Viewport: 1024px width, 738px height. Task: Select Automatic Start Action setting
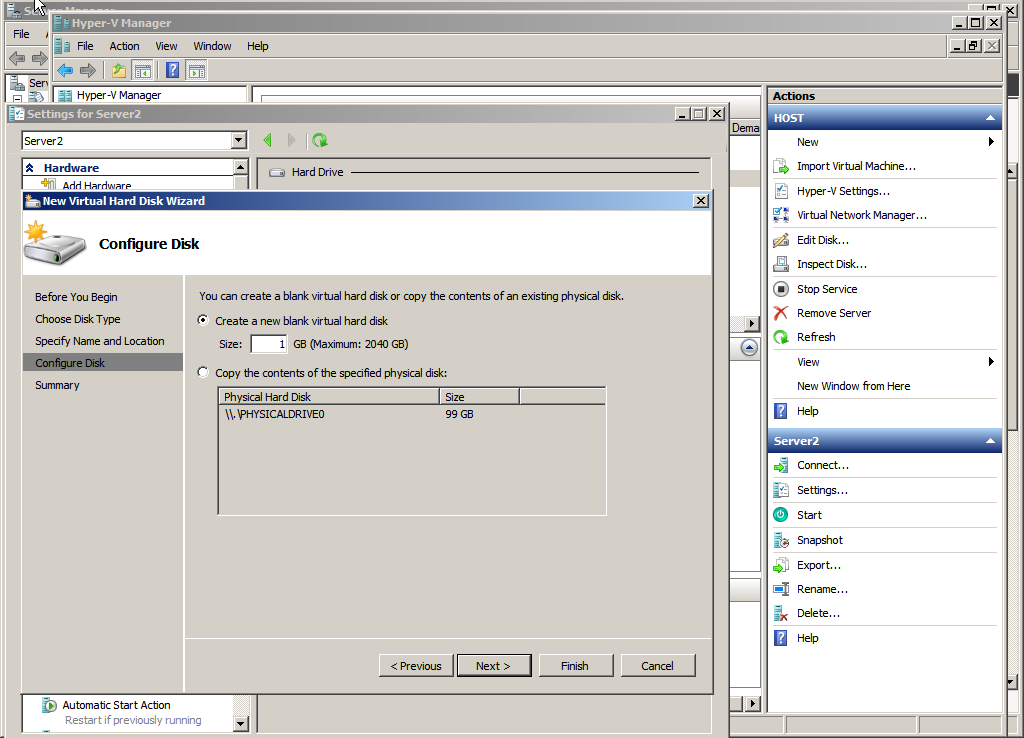(116, 705)
